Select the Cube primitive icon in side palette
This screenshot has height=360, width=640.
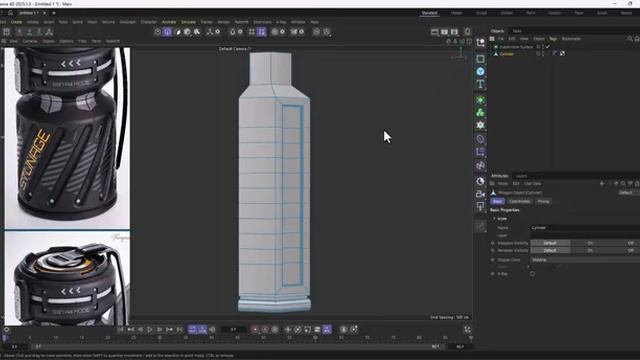pos(480,59)
